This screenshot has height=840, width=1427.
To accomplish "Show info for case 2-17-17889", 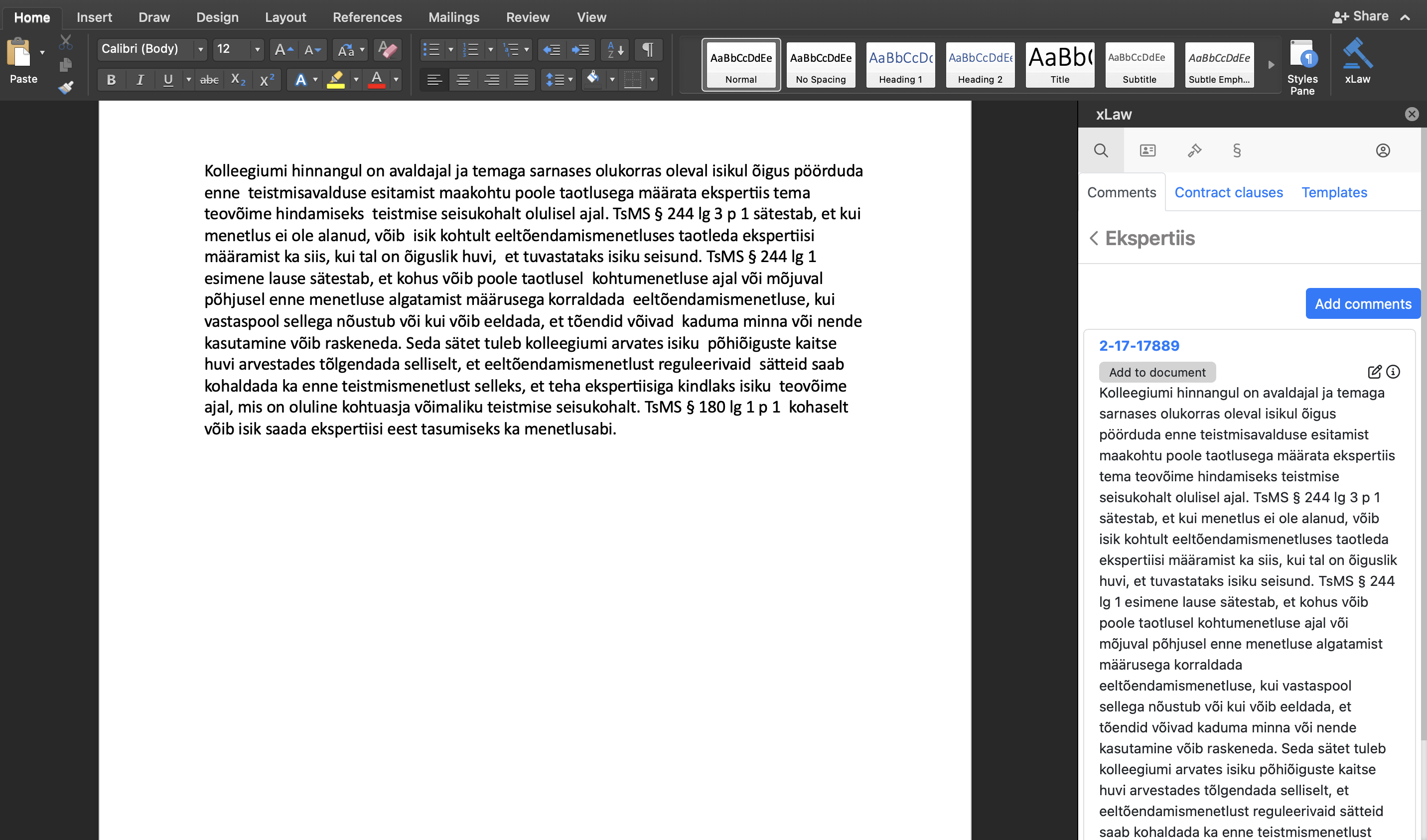I will coord(1393,372).
